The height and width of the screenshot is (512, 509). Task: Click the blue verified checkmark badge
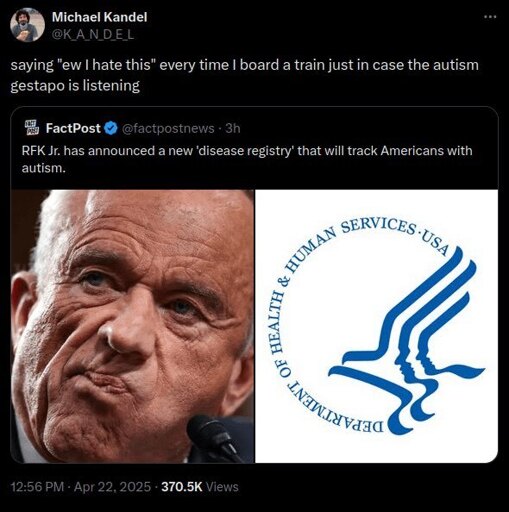[x=111, y=128]
